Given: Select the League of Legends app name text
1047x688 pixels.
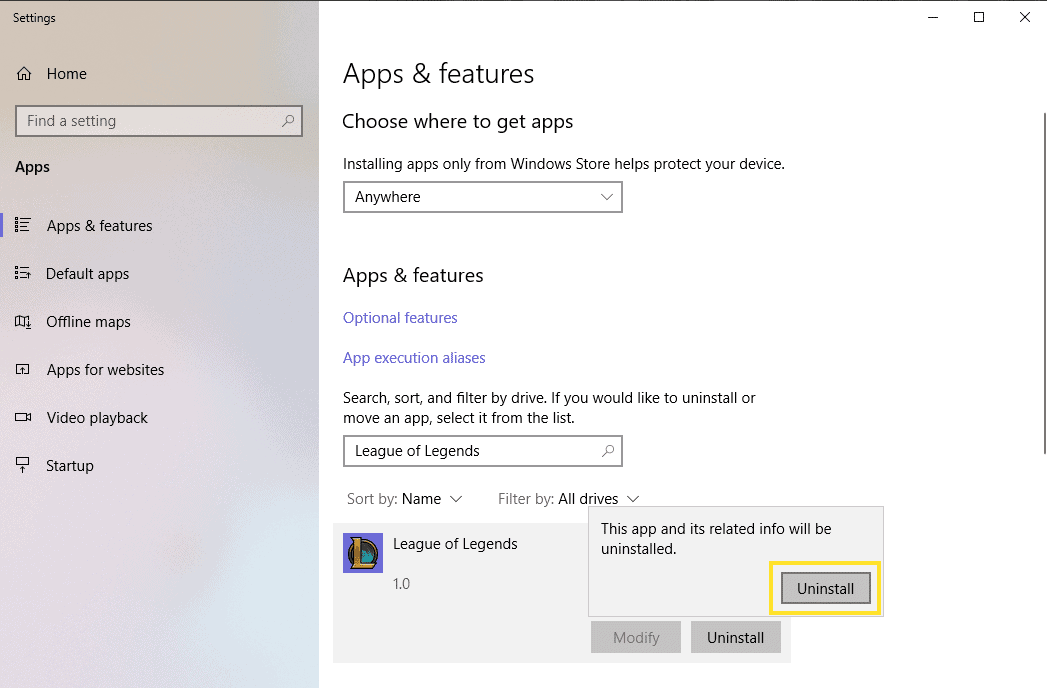Looking at the screenshot, I should point(455,544).
